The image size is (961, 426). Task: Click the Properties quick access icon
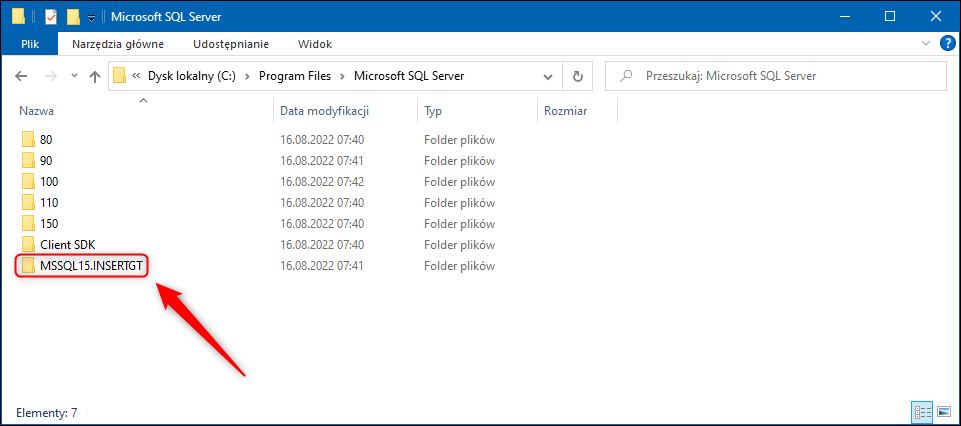(x=51, y=17)
